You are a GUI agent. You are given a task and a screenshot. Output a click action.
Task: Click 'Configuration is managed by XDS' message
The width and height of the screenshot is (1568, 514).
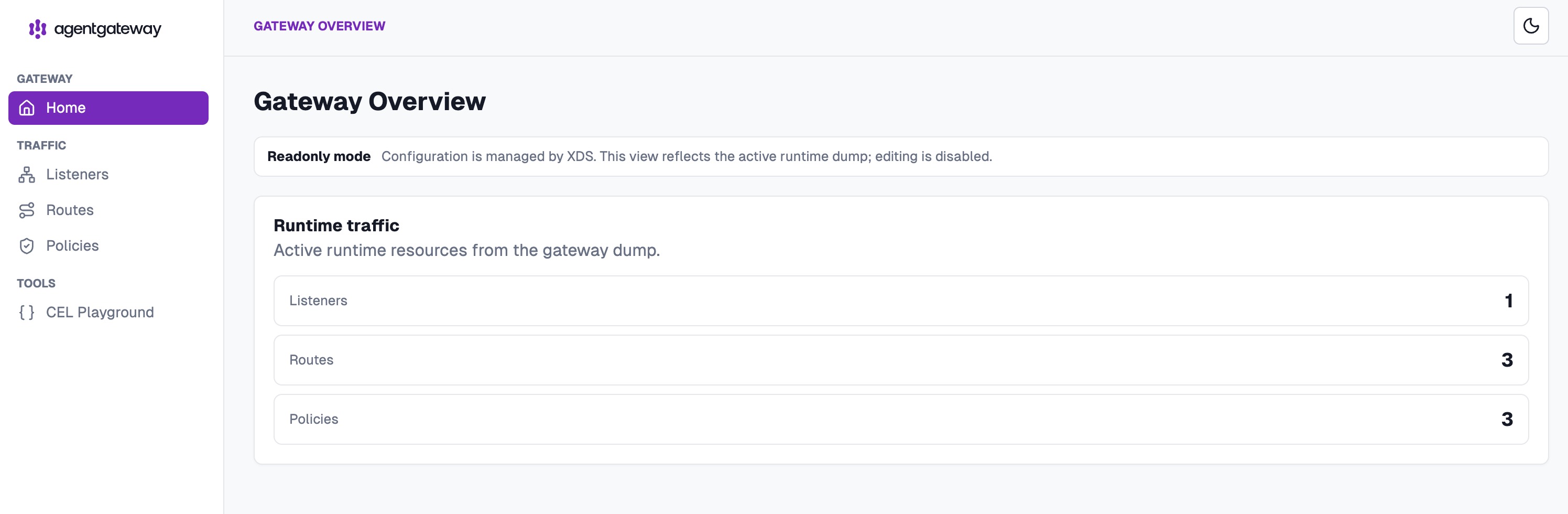(687, 156)
